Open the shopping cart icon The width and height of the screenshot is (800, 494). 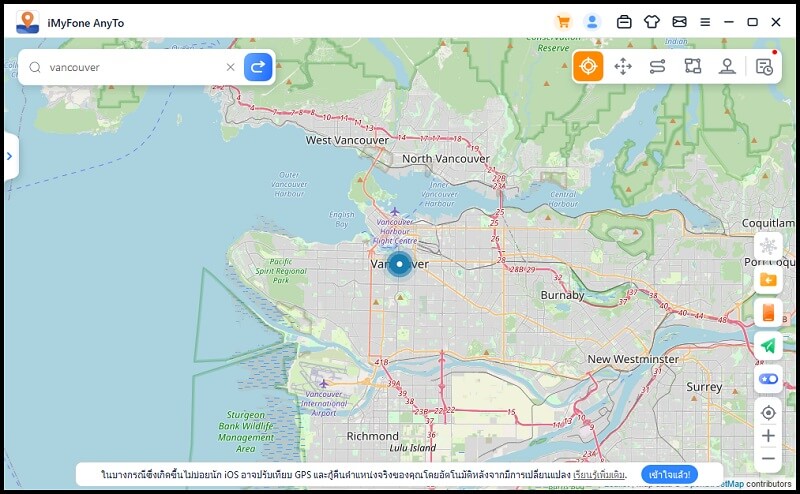click(563, 22)
